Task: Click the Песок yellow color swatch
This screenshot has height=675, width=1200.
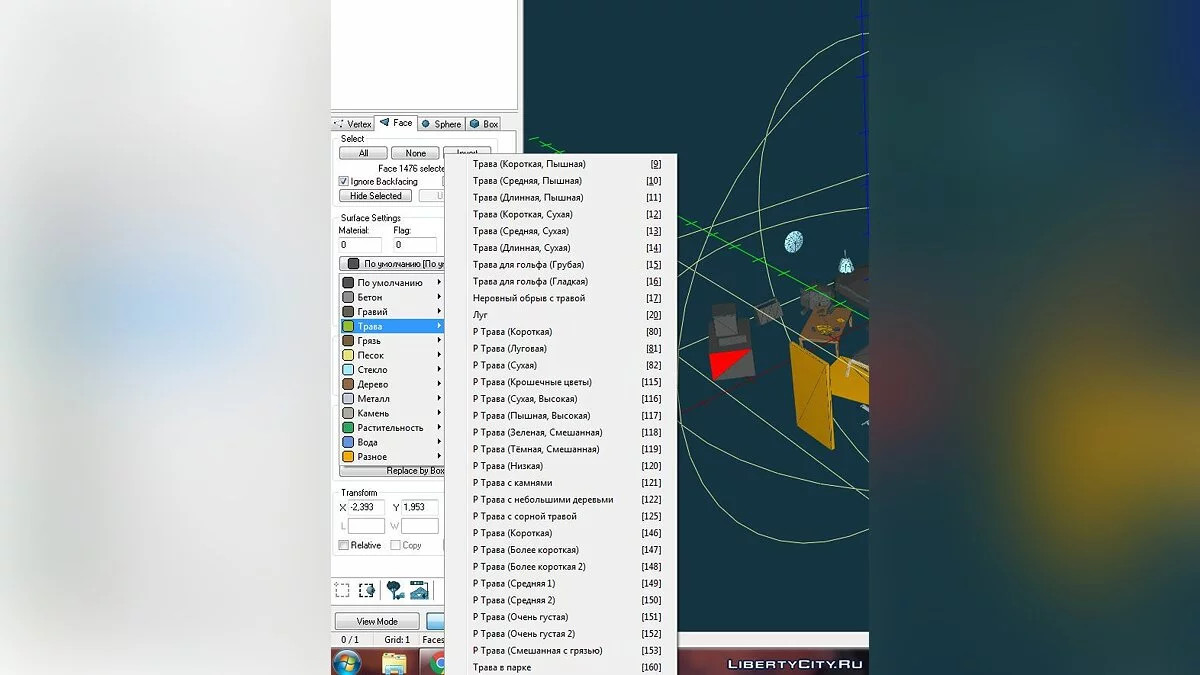Action: pyautogui.click(x=348, y=355)
